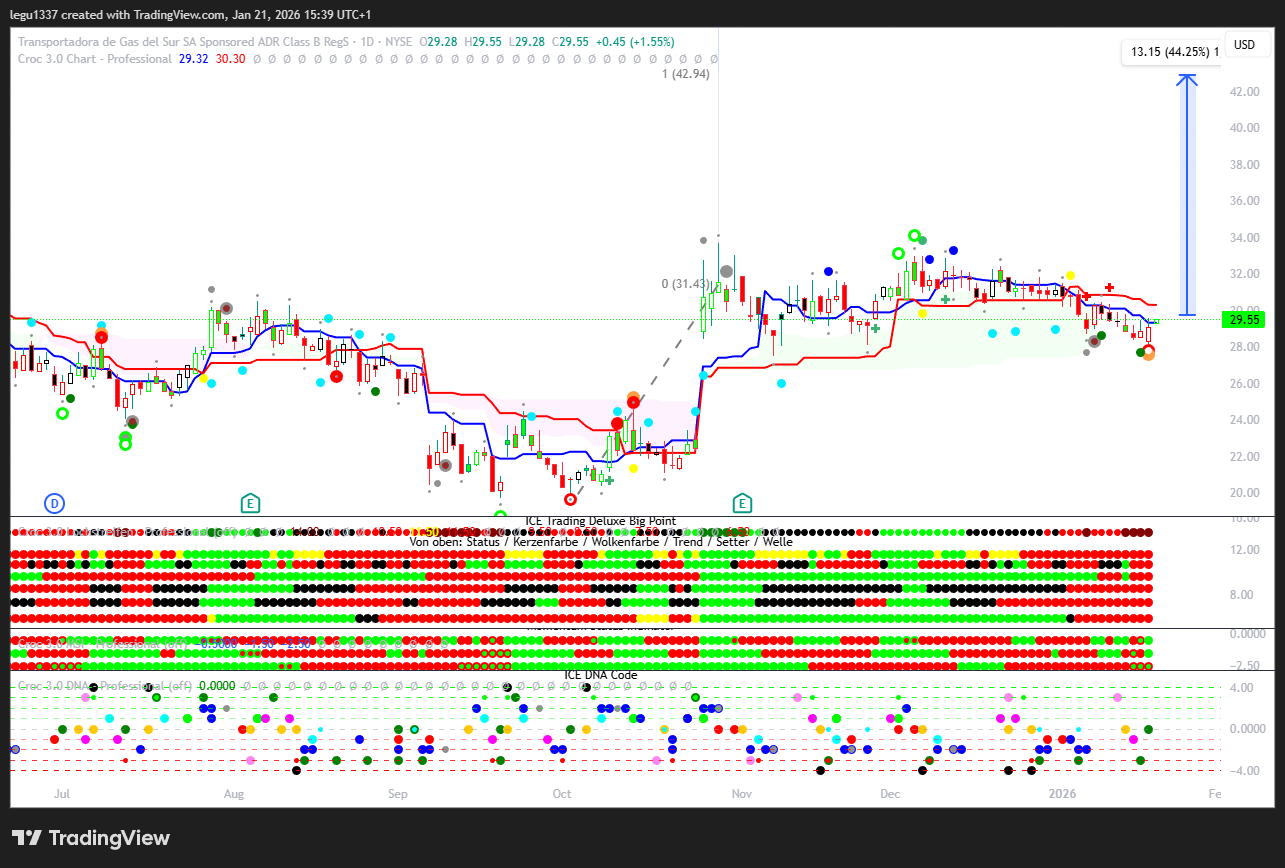Click the red plus signal marker
The height and width of the screenshot is (868, 1285).
click(1109, 288)
